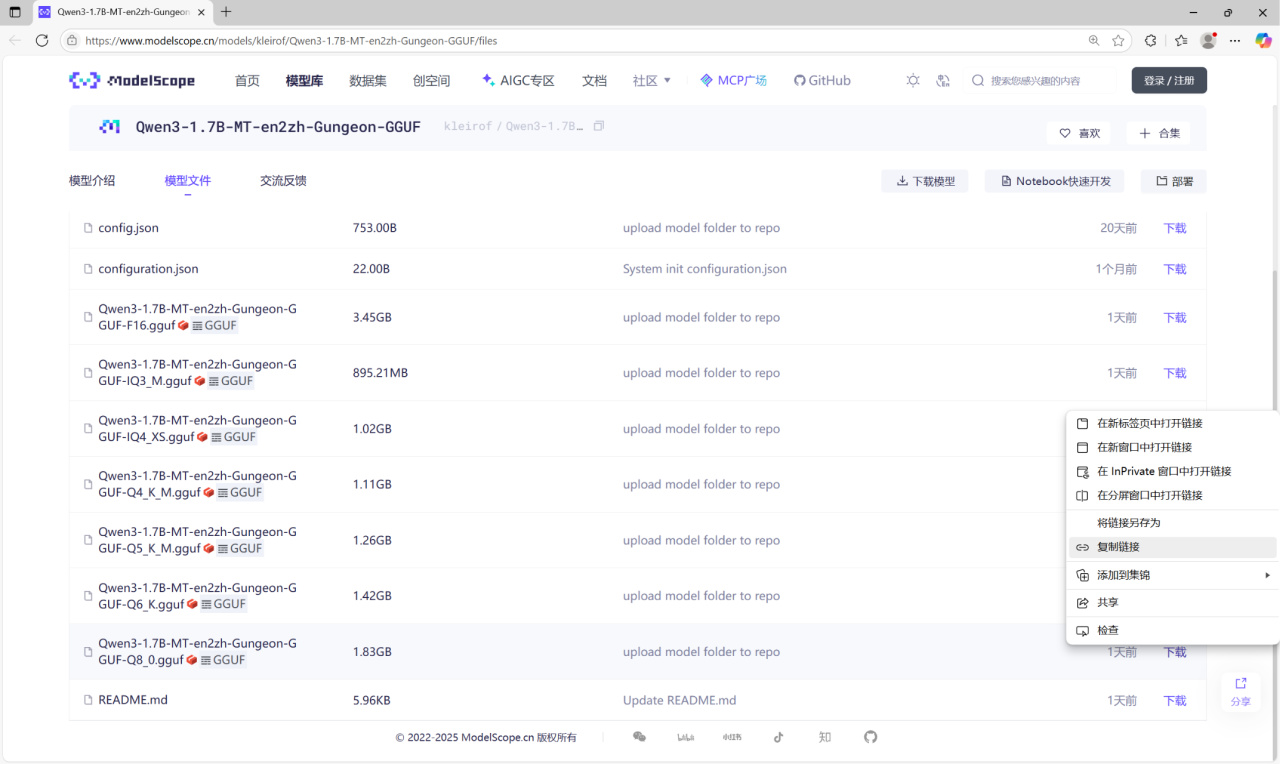This screenshot has height=764, width=1280.
Task: Open the GGUF-IQ3_M.gguf file name
Action: 197,373
